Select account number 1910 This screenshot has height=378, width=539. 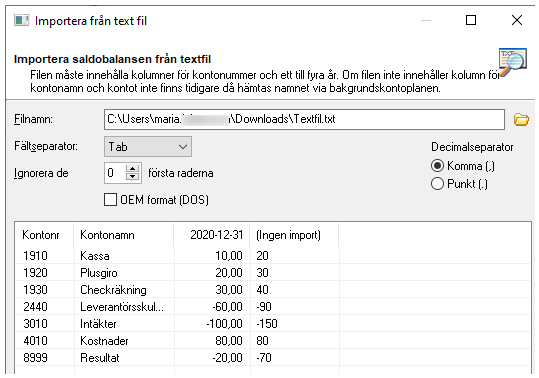(x=35, y=256)
